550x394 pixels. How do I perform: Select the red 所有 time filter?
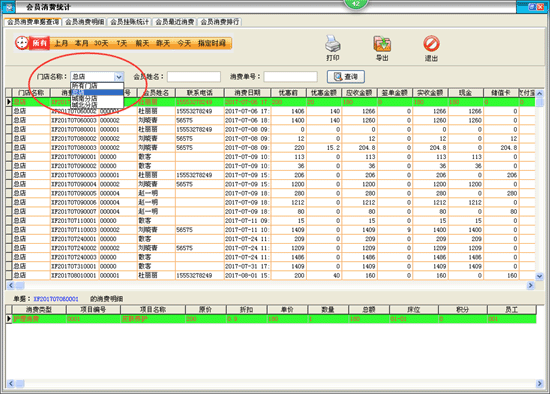coord(39,43)
